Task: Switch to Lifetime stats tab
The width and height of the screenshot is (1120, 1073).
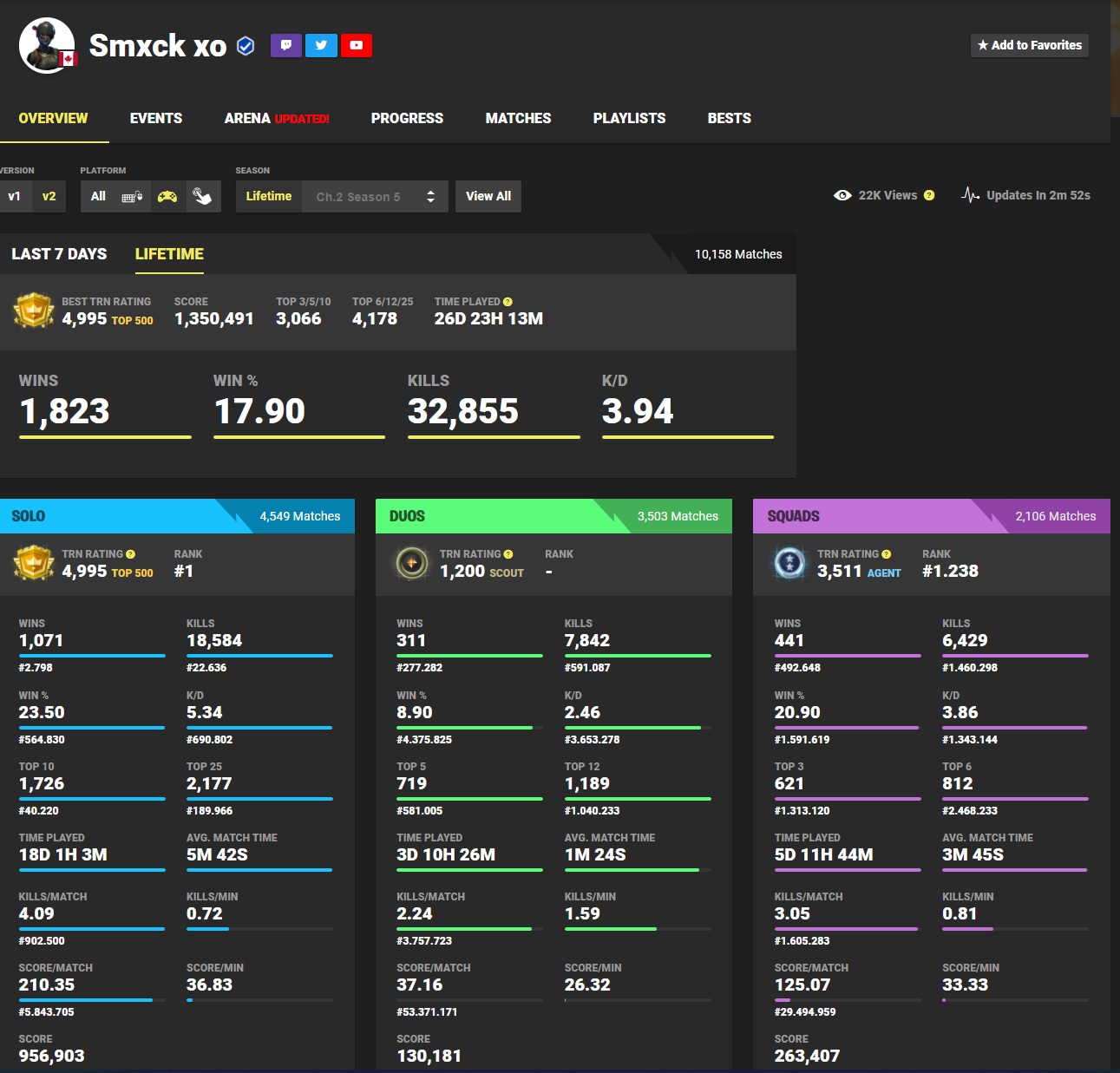Action: (x=169, y=254)
